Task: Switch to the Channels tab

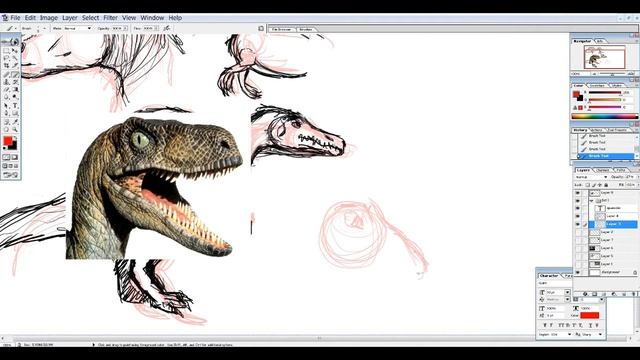Action: click(x=602, y=170)
